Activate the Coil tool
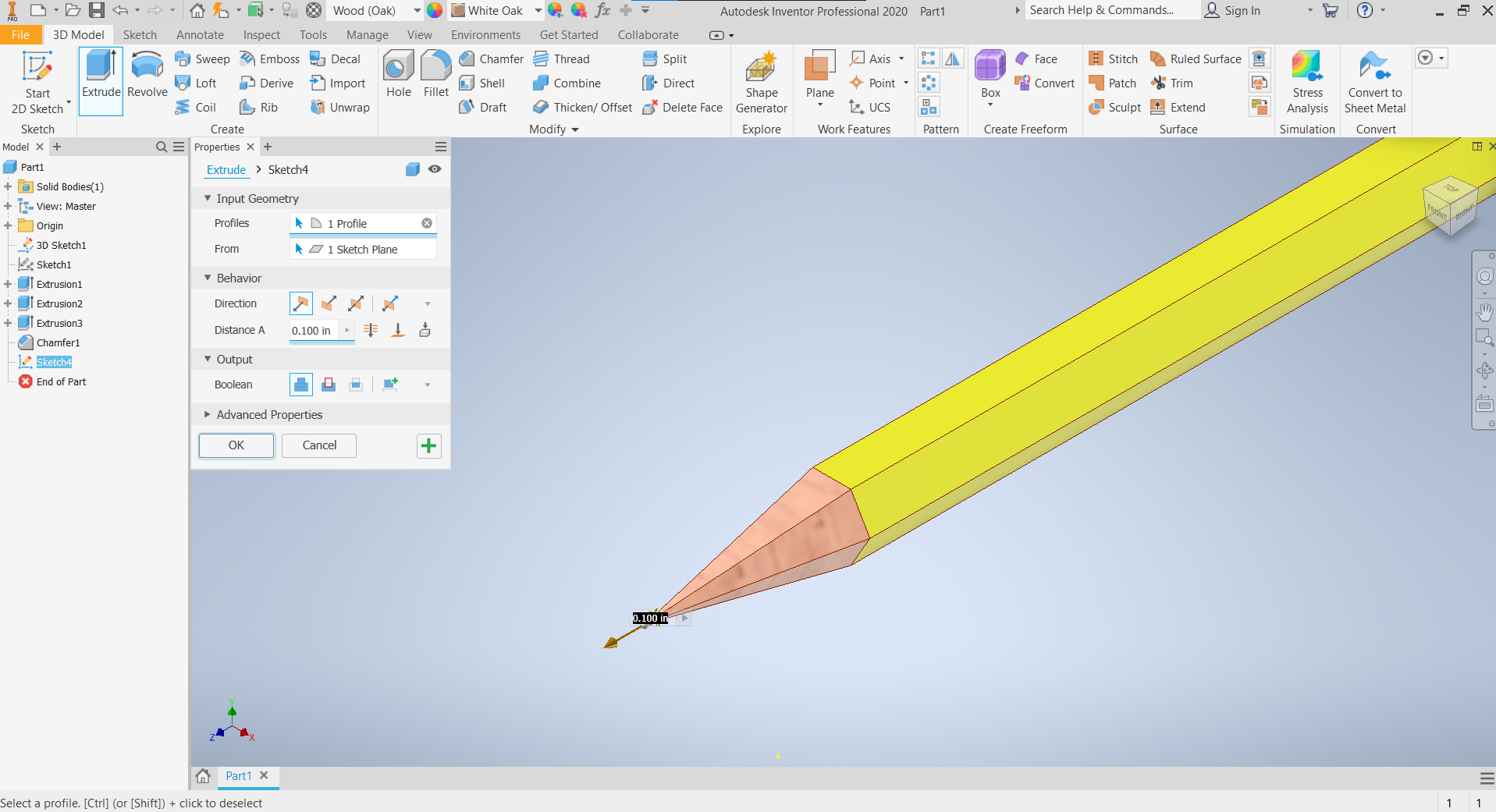1496x812 pixels. [195, 108]
